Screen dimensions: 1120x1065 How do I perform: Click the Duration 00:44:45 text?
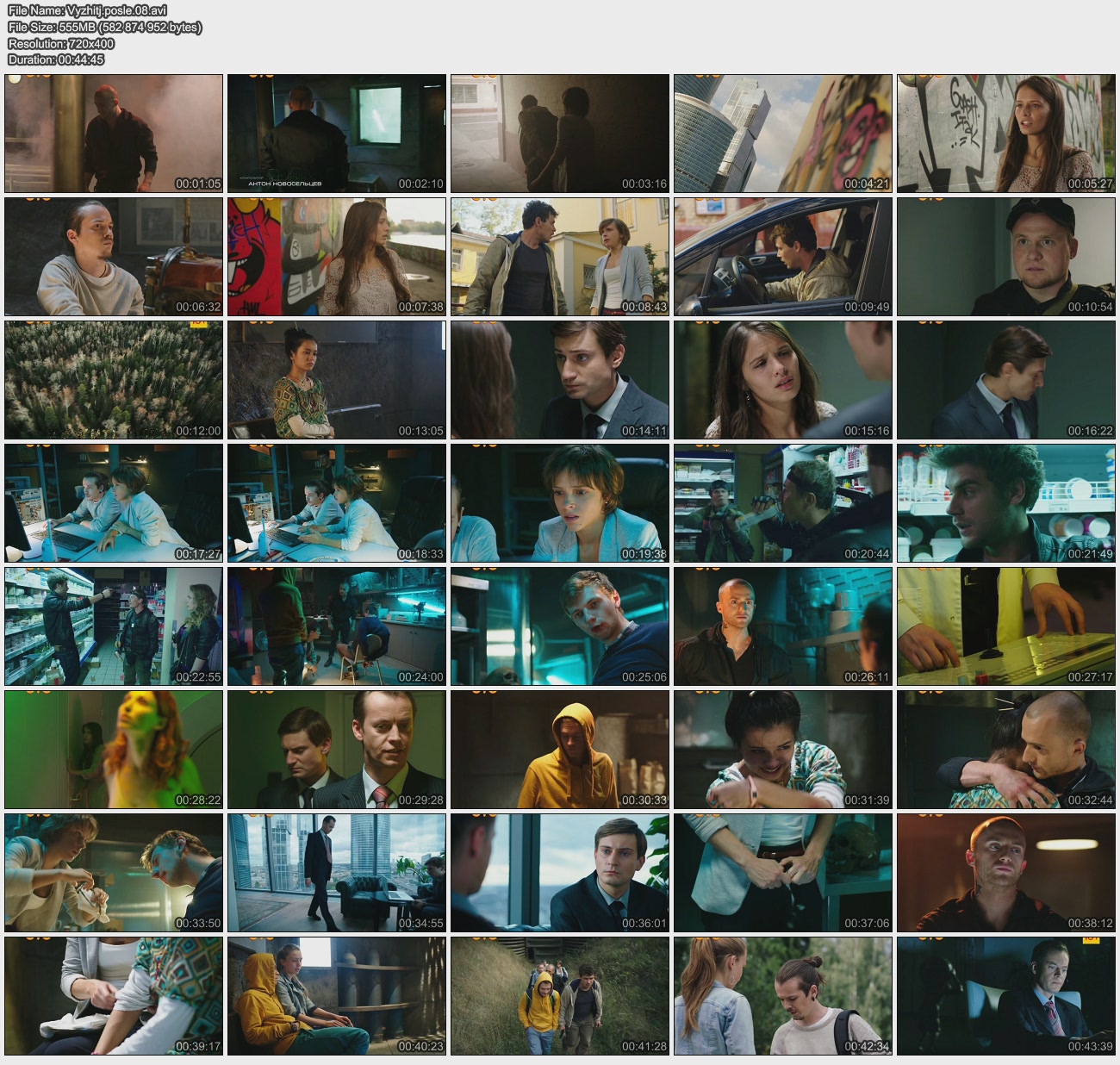[56, 59]
